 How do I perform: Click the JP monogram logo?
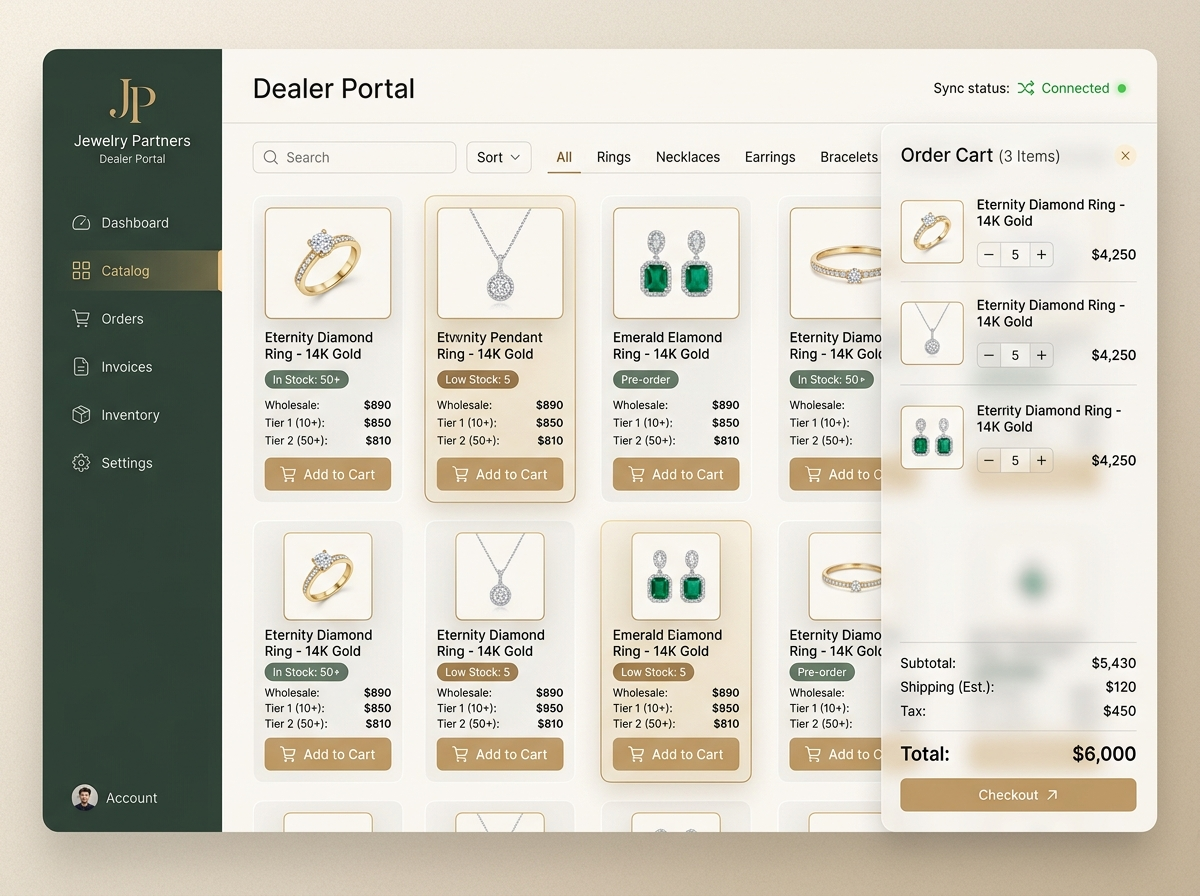[132, 100]
